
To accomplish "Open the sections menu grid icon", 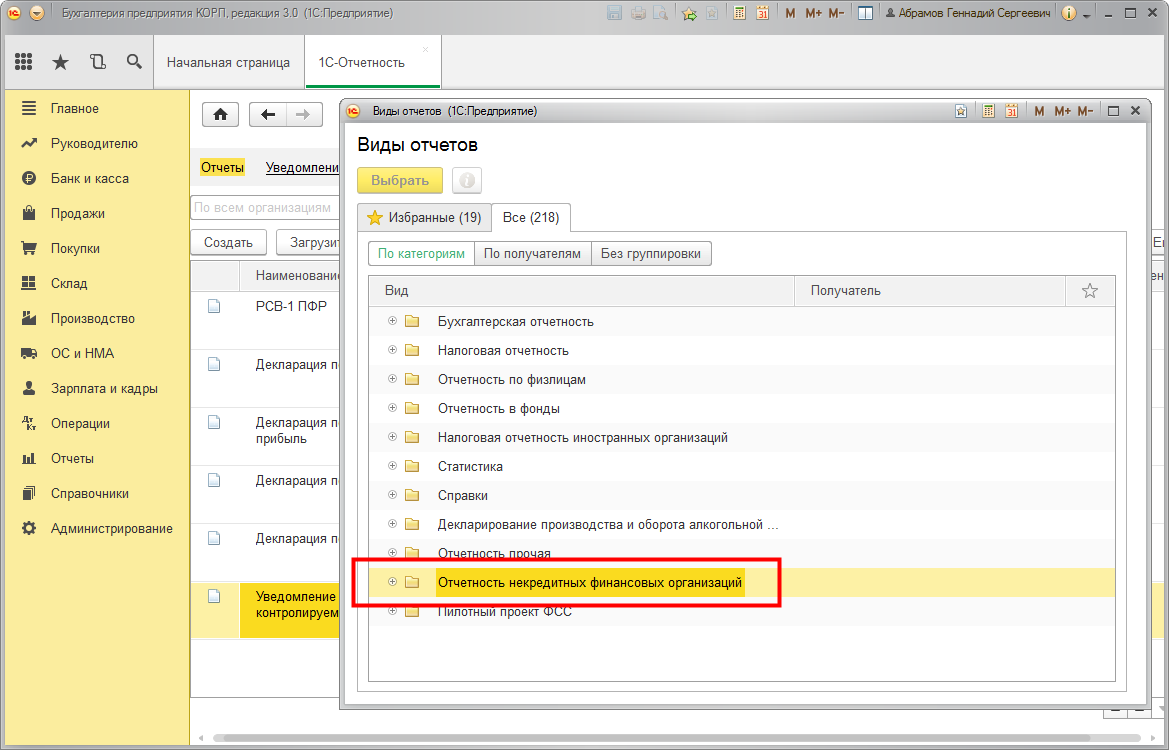I will click(23, 62).
